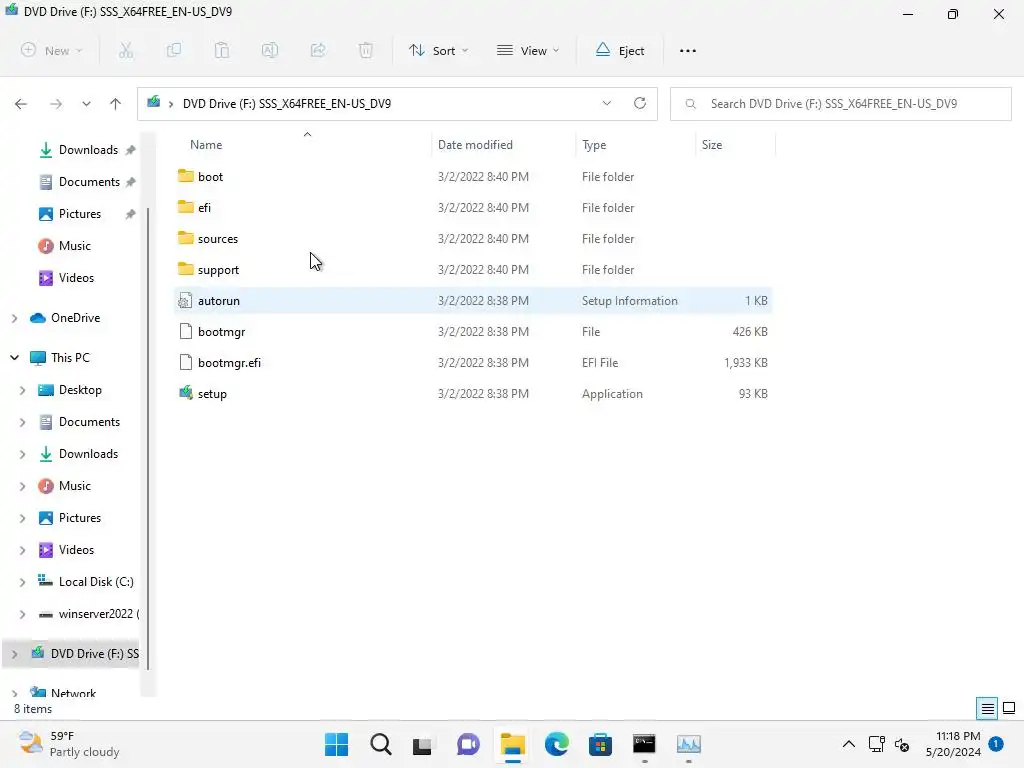This screenshot has width=1024, height=768.
Task: Open the Sort dropdown menu
Action: (x=438, y=50)
